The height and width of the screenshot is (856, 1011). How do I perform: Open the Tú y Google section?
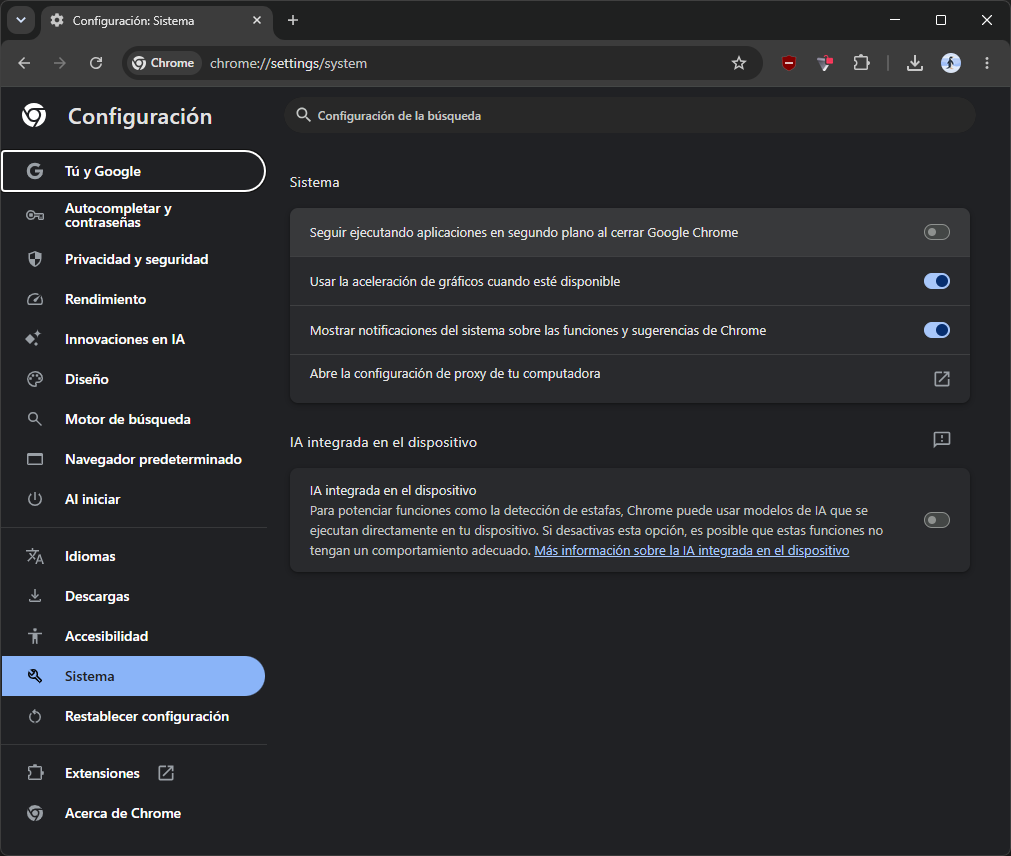coord(133,171)
